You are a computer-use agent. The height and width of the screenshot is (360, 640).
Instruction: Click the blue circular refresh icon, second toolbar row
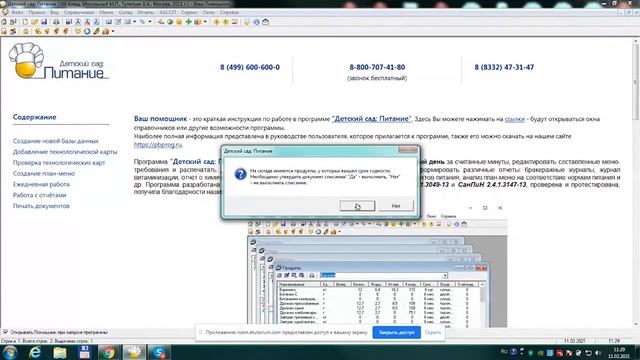pos(87,31)
